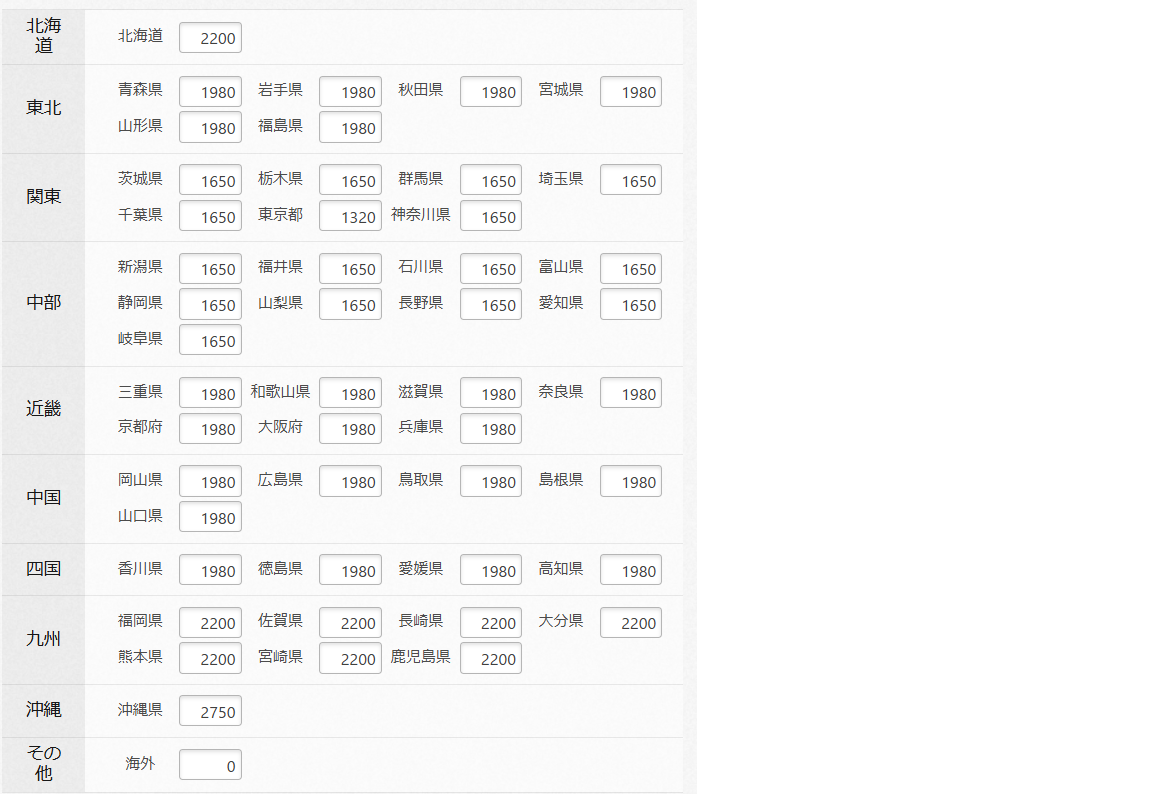Click the 和歌山県 fee input box
The height and width of the screenshot is (794, 1152).
pyautogui.click(x=350, y=394)
